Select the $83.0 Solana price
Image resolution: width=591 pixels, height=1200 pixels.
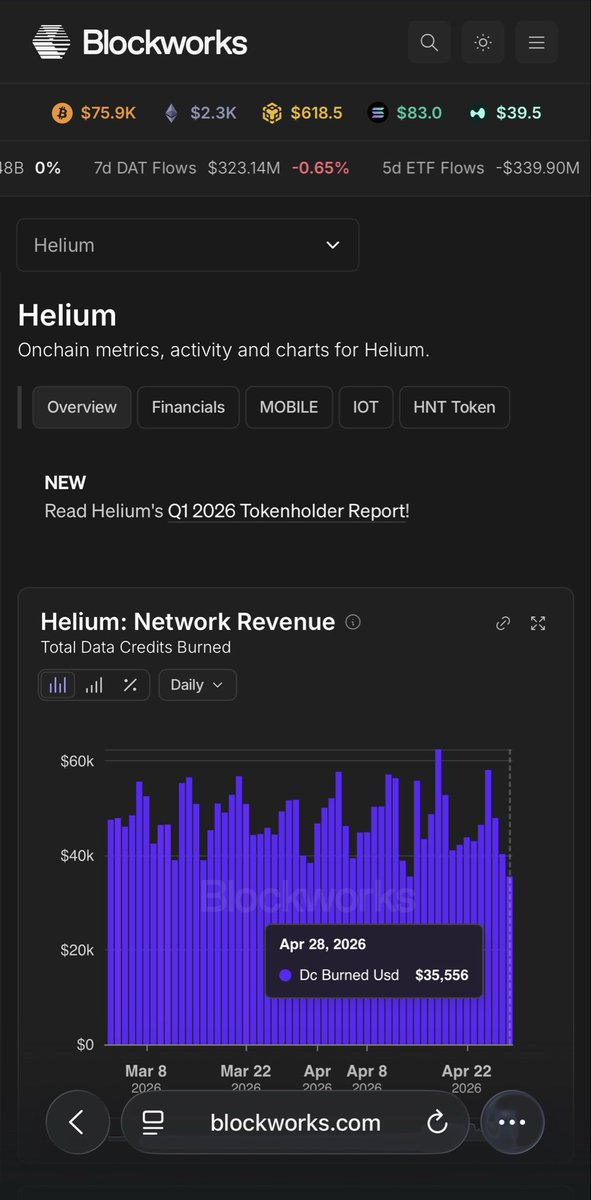pos(419,113)
